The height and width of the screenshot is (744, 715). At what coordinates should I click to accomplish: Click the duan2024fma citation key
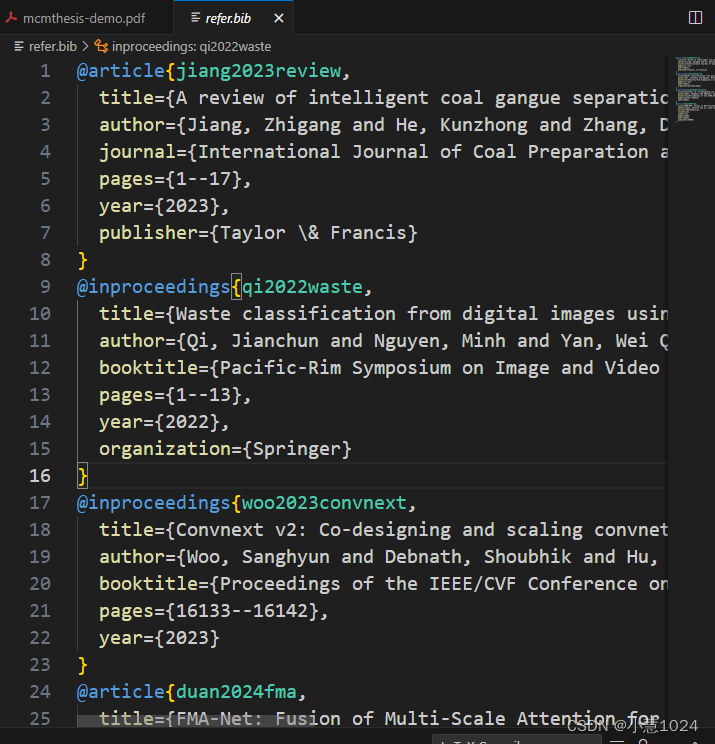click(x=236, y=692)
